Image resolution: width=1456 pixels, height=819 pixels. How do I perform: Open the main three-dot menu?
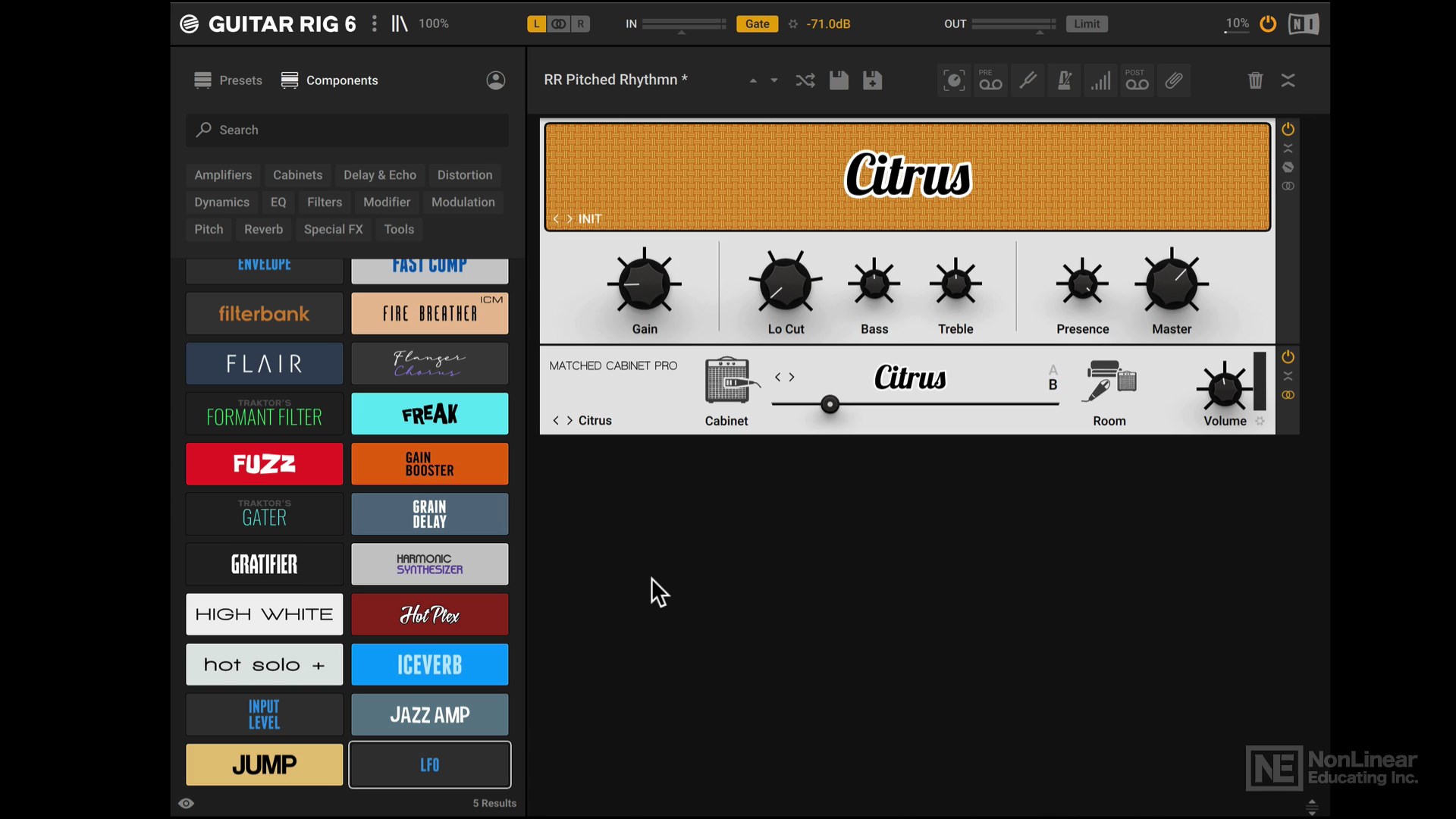pyautogui.click(x=375, y=24)
